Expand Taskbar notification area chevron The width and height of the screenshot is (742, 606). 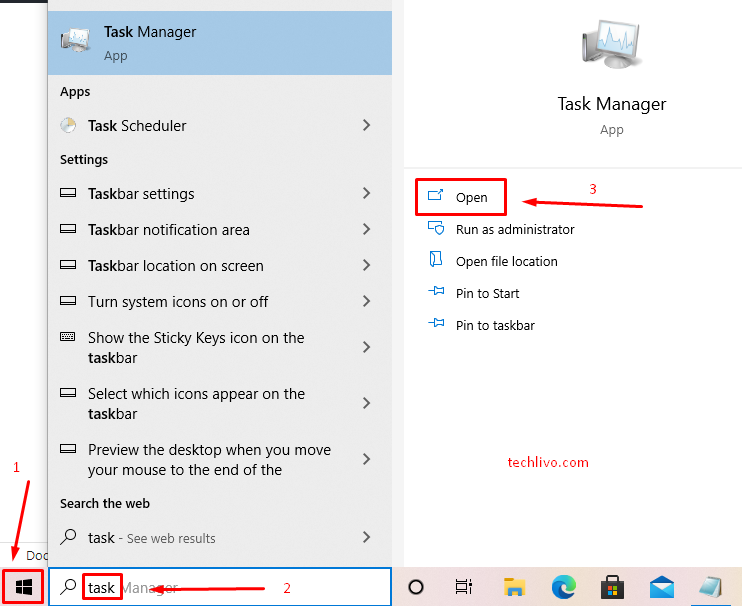366,229
